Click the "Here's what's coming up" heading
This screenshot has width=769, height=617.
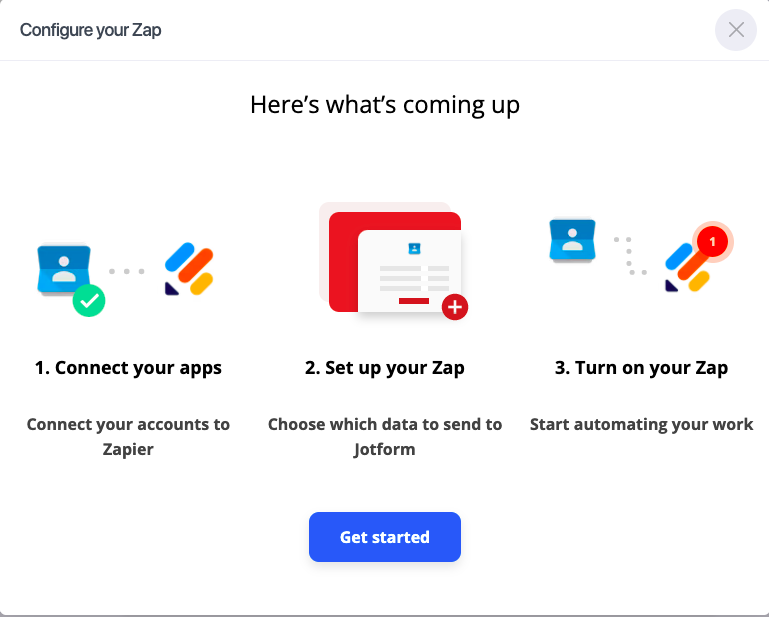(x=384, y=105)
